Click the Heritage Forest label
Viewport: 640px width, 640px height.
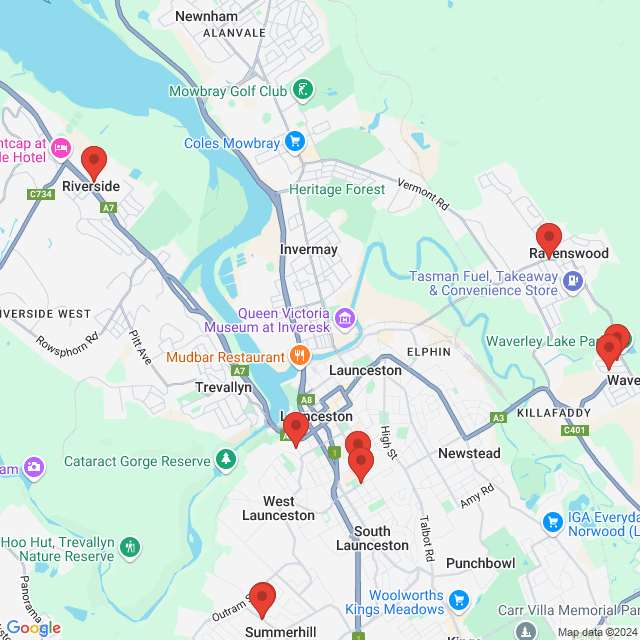[337, 189]
